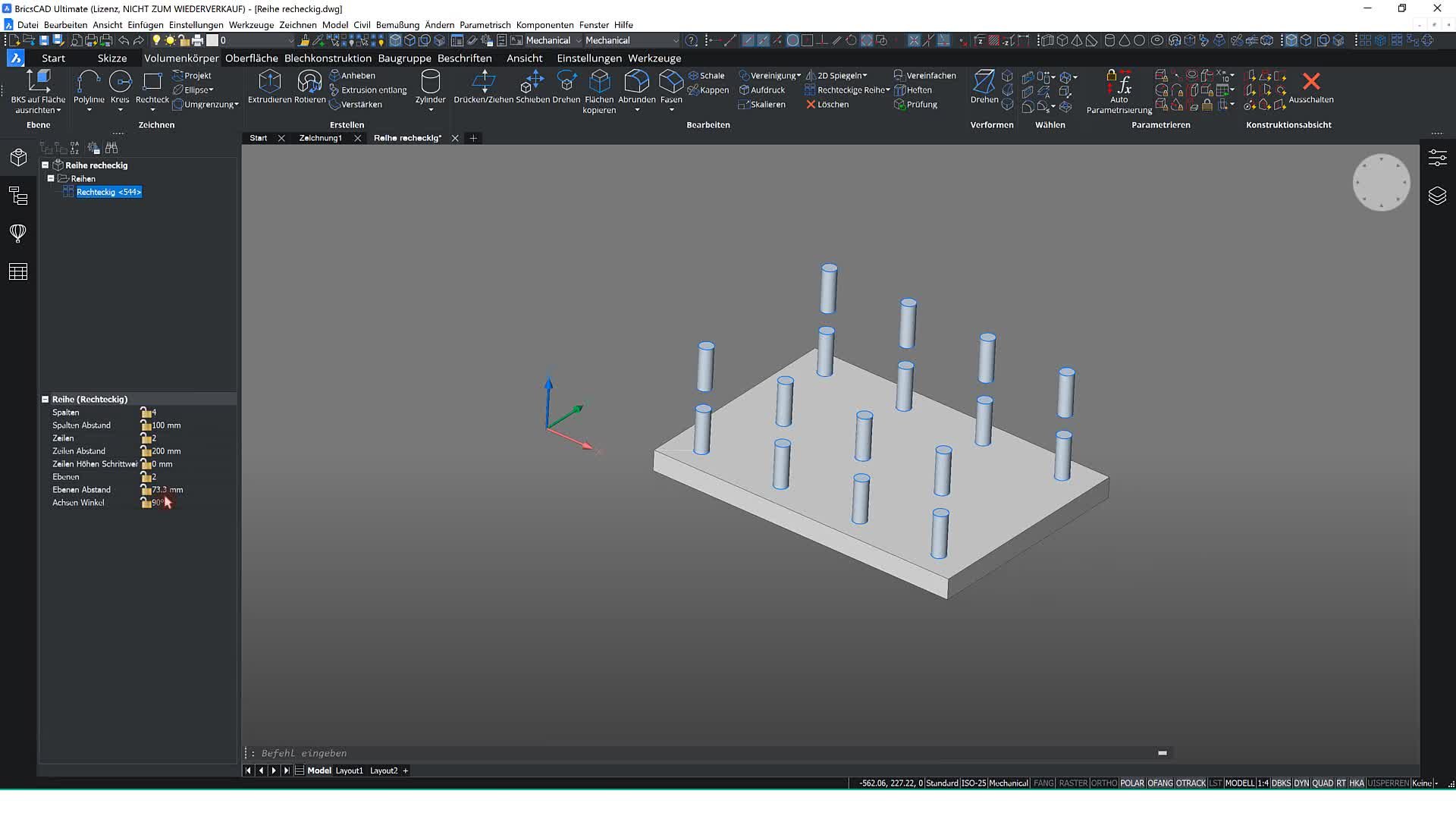This screenshot has height=819, width=1456.
Task: Click the BricsCAD application logo button
Action: (x=15, y=58)
